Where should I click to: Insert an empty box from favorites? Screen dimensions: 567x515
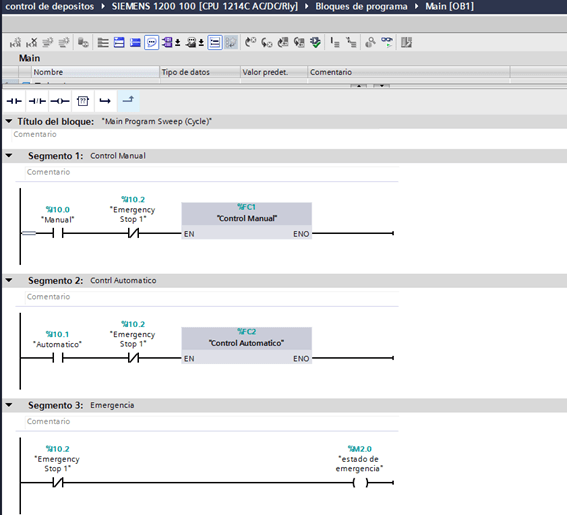click(83, 101)
